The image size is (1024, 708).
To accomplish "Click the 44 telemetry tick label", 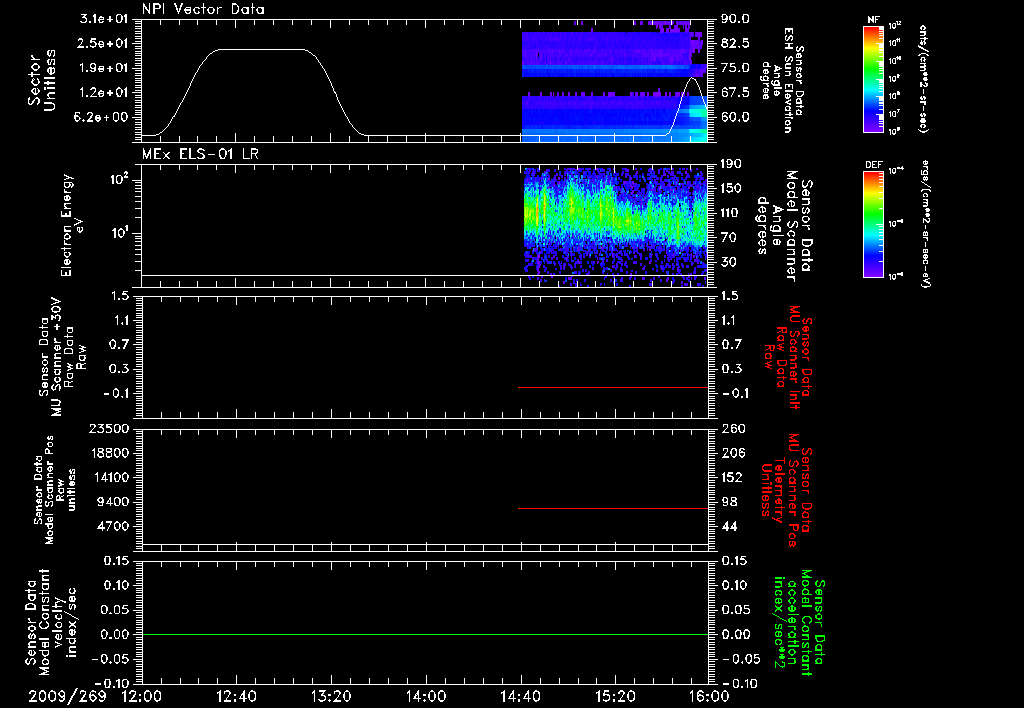I will click(728, 526).
